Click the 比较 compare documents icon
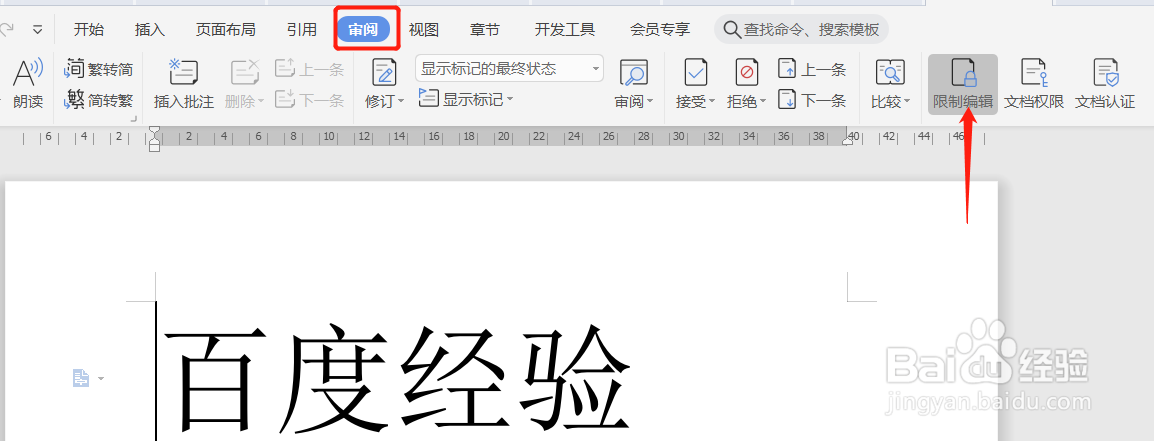The image size is (1154, 441). tap(890, 73)
